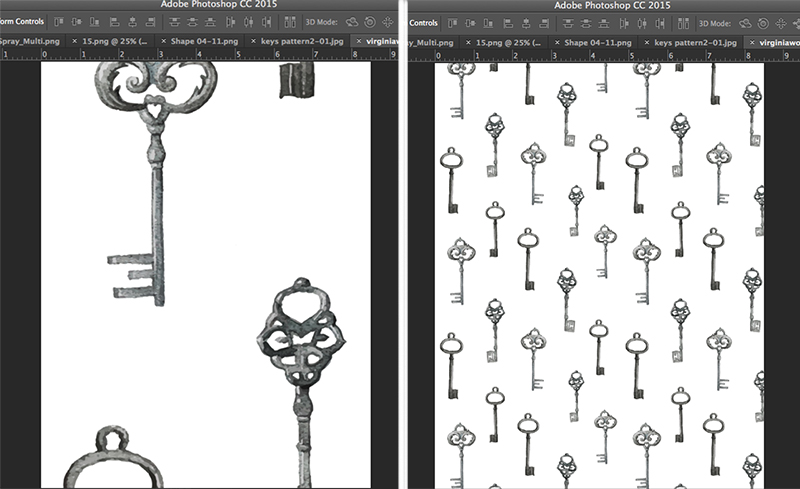This screenshot has height=489, width=800.
Task: Click Align Left Edges in left window
Action: pos(114,22)
